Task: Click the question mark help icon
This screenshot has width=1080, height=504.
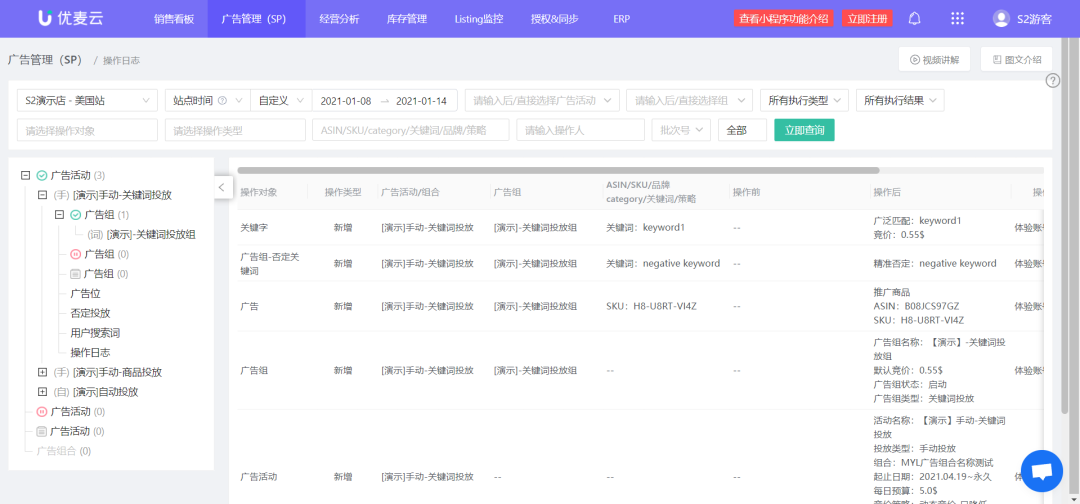Action: (1052, 81)
